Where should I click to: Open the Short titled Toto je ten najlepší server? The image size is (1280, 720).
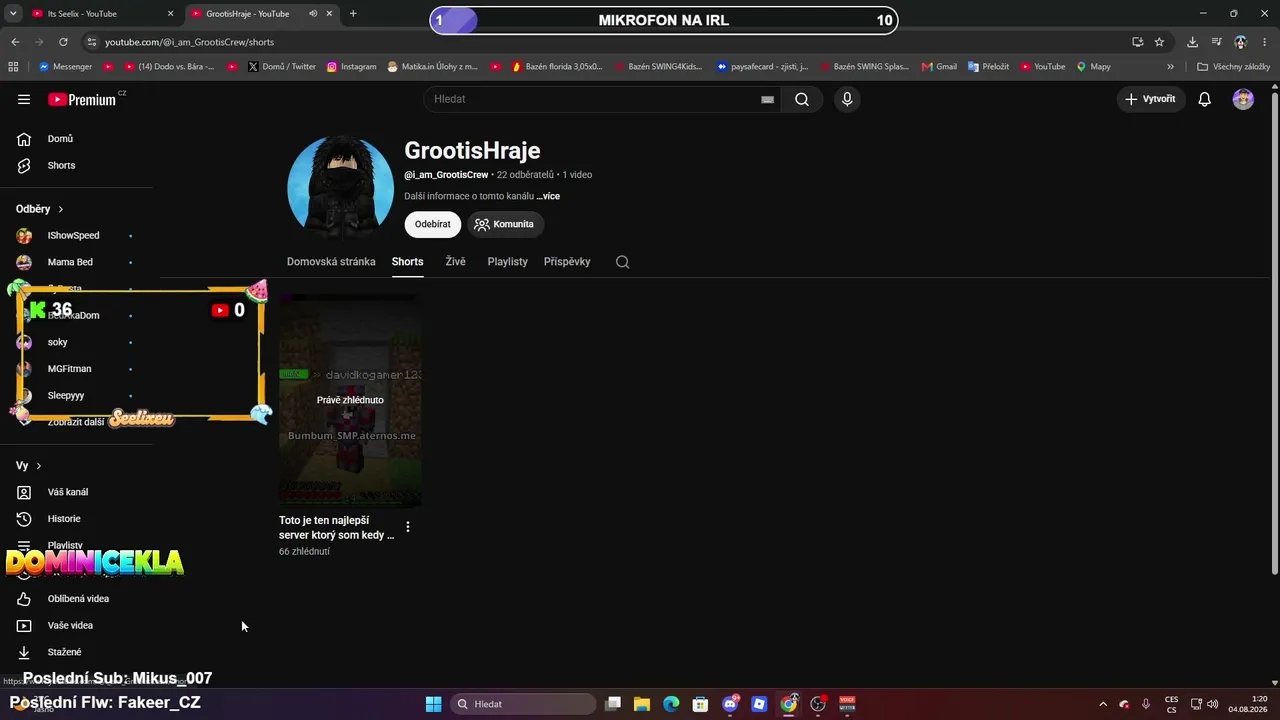pyautogui.click(x=337, y=528)
